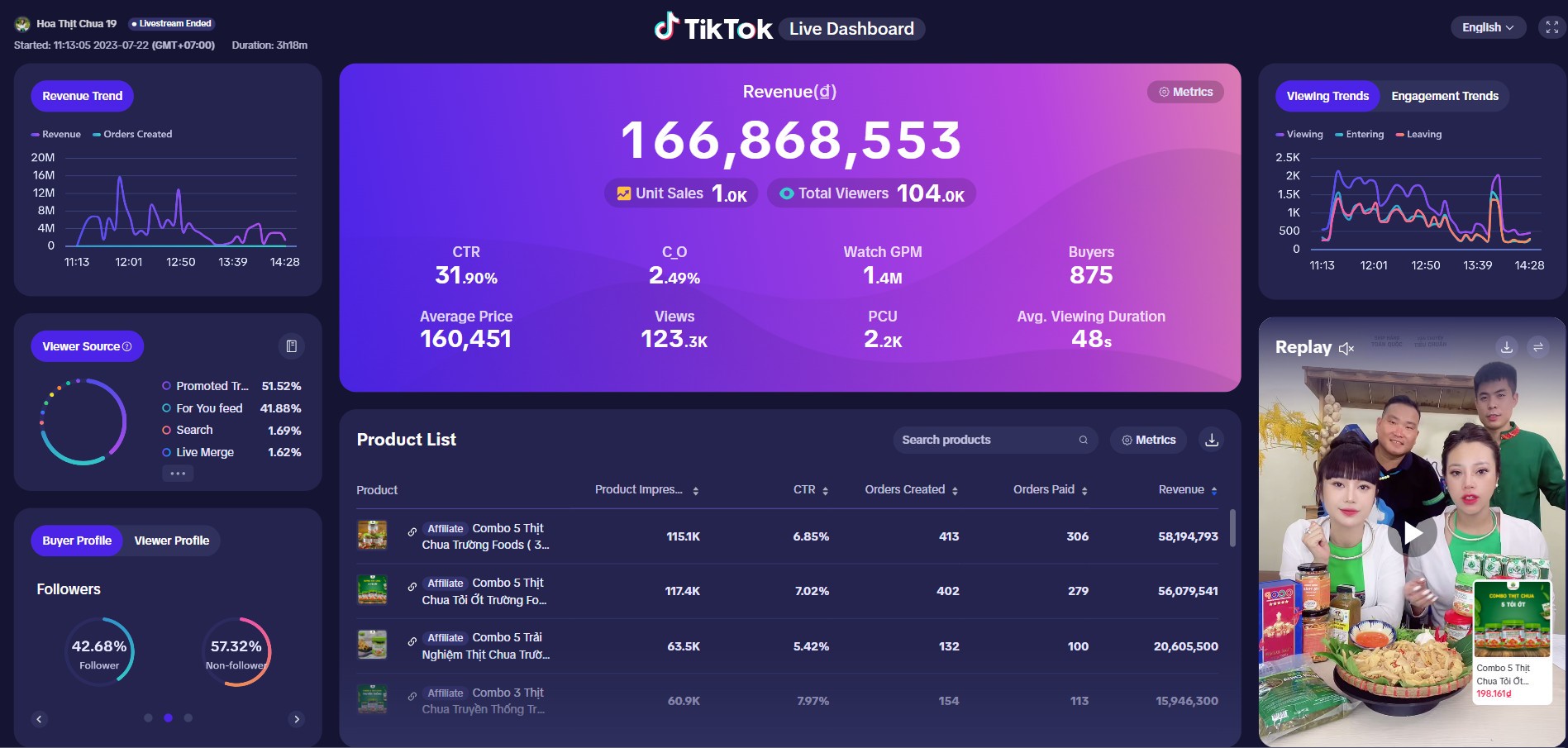Click the search magnifier icon in products
Viewport: 1568px width, 748px height.
click(x=1083, y=440)
